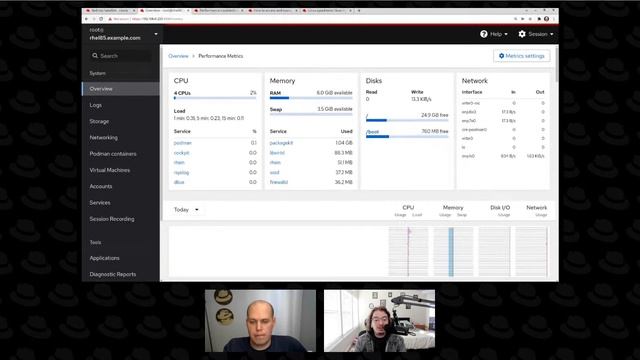Open the dbus service link in CPU card
The height and width of the screenshot is (360, 640).
[x=179, y=182]
